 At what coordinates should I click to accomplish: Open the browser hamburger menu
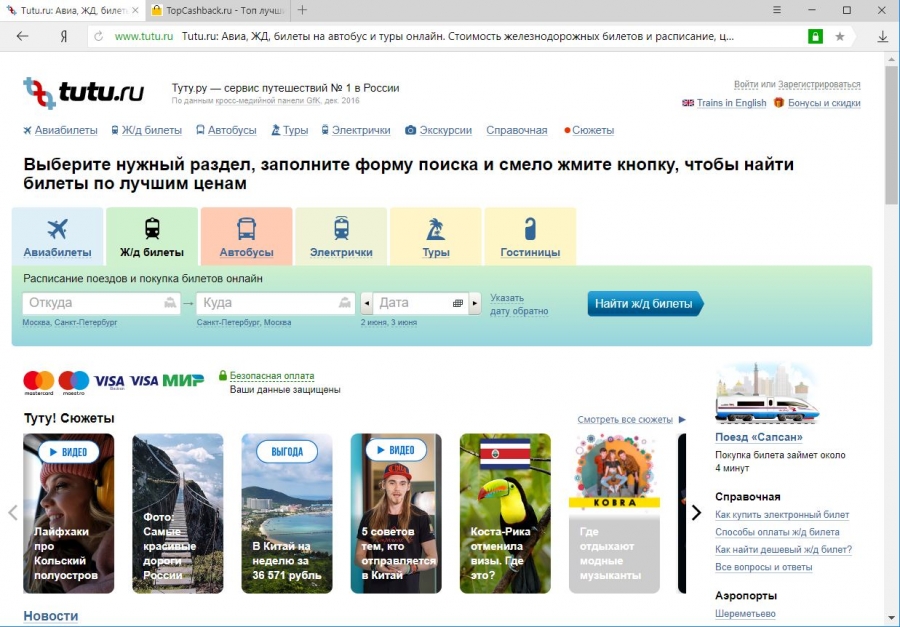pyautogui.click(x=777, y=10)
